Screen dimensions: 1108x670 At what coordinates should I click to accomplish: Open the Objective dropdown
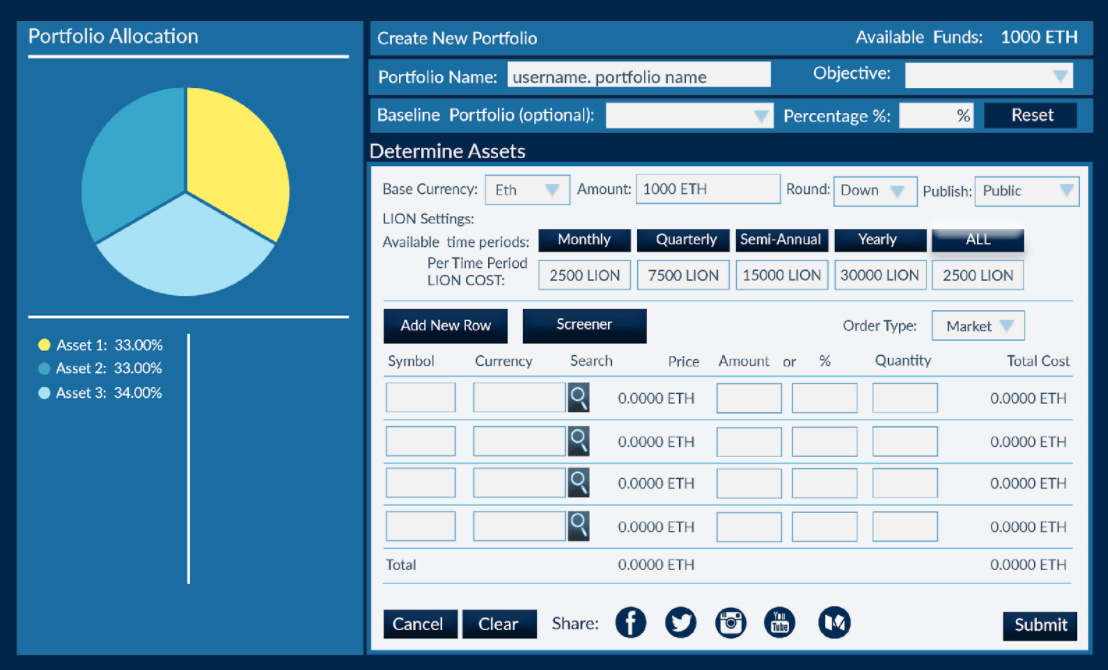(x=988, y=75)
